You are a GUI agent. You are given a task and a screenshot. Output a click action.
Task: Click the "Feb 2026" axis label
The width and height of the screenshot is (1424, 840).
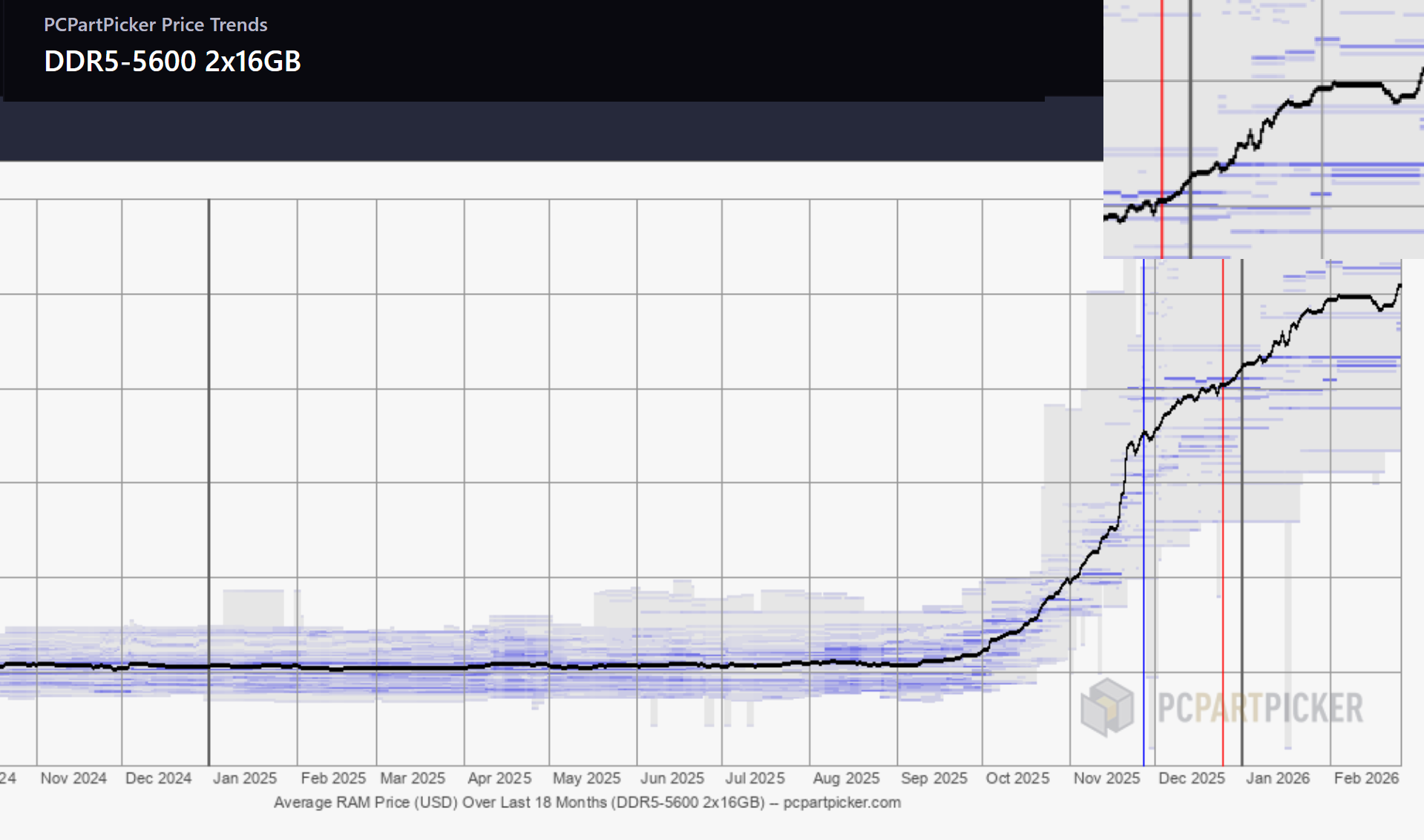[1366, 778]
